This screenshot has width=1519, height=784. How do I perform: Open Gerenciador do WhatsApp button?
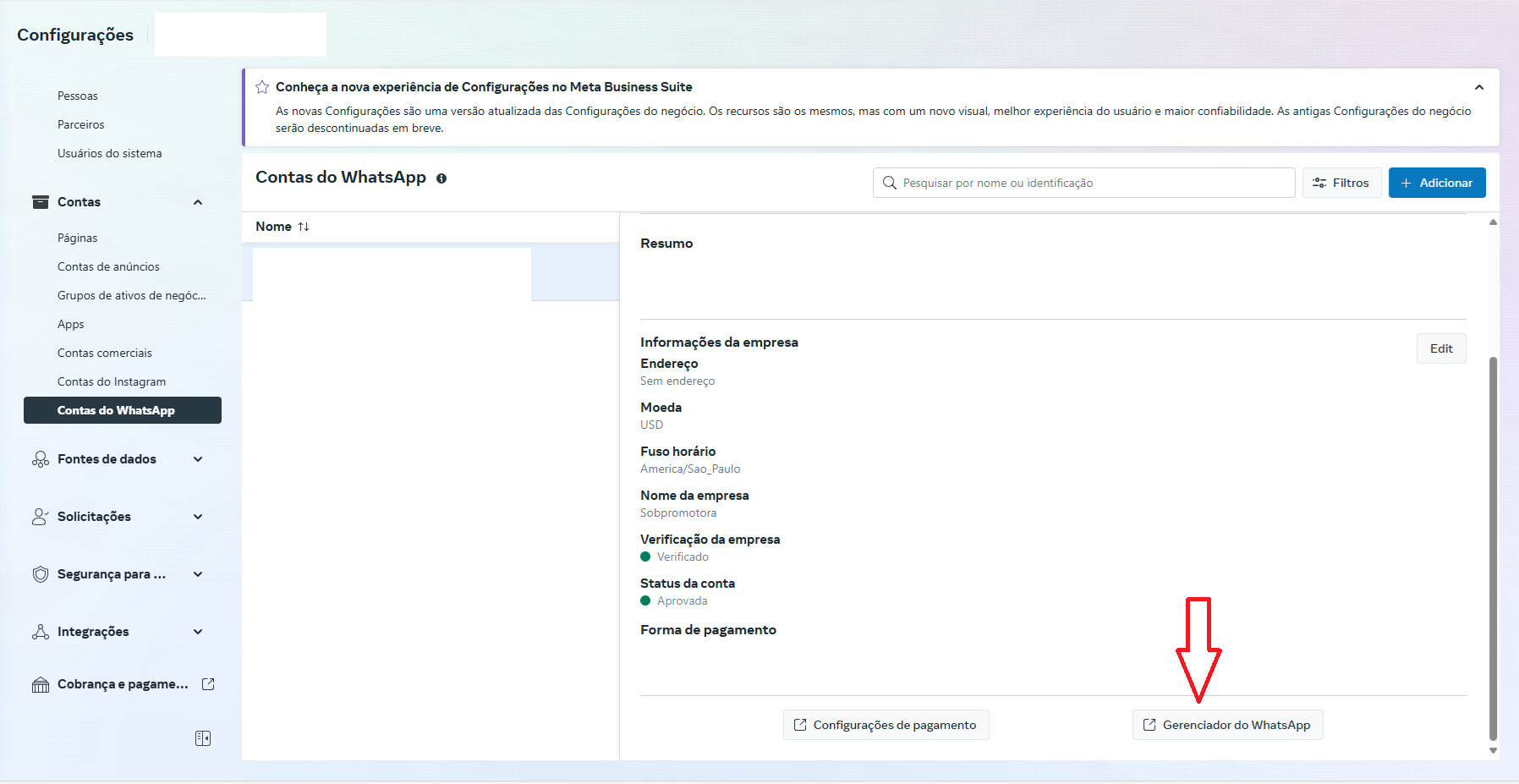1227,725
